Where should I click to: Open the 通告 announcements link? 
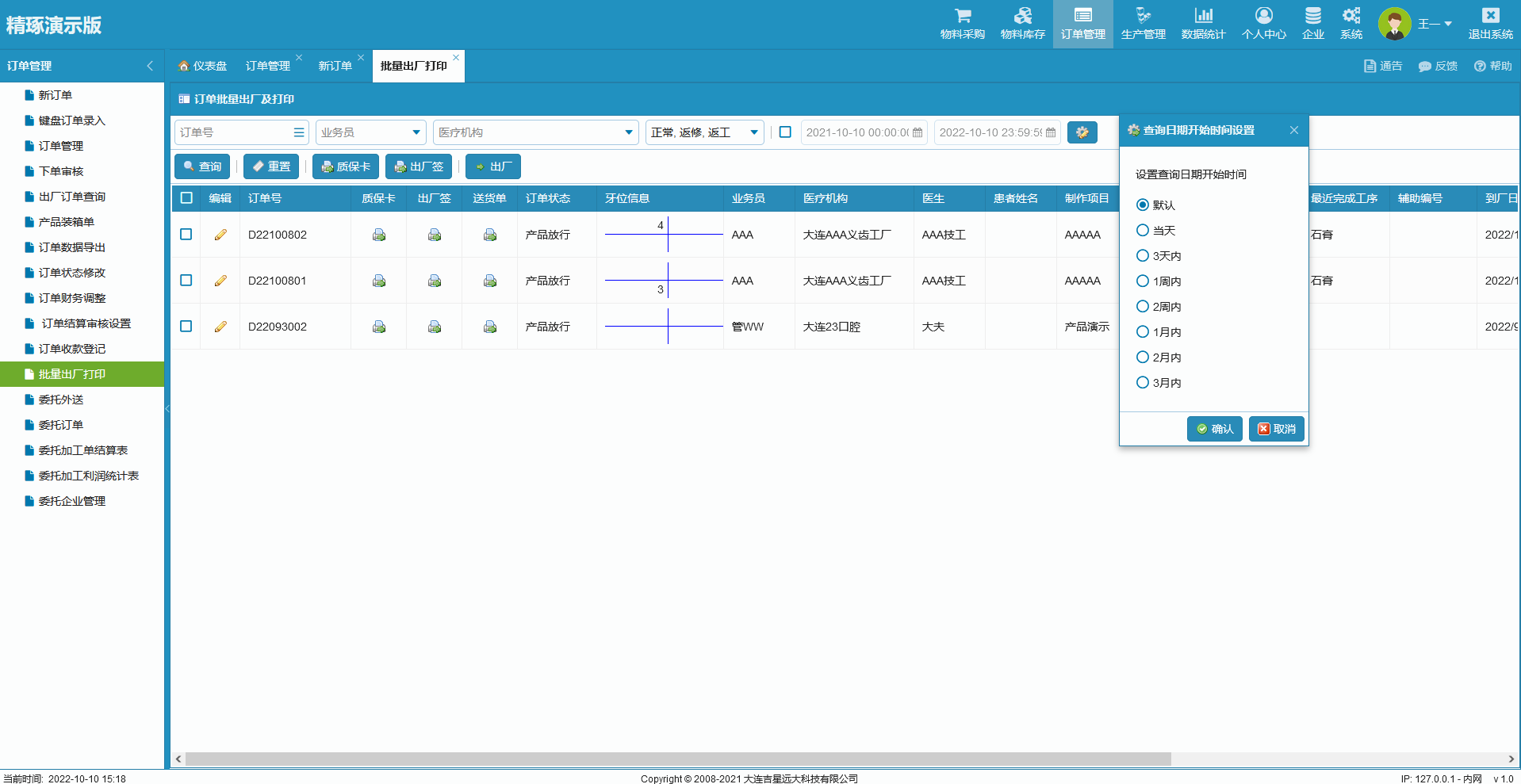1383,66
